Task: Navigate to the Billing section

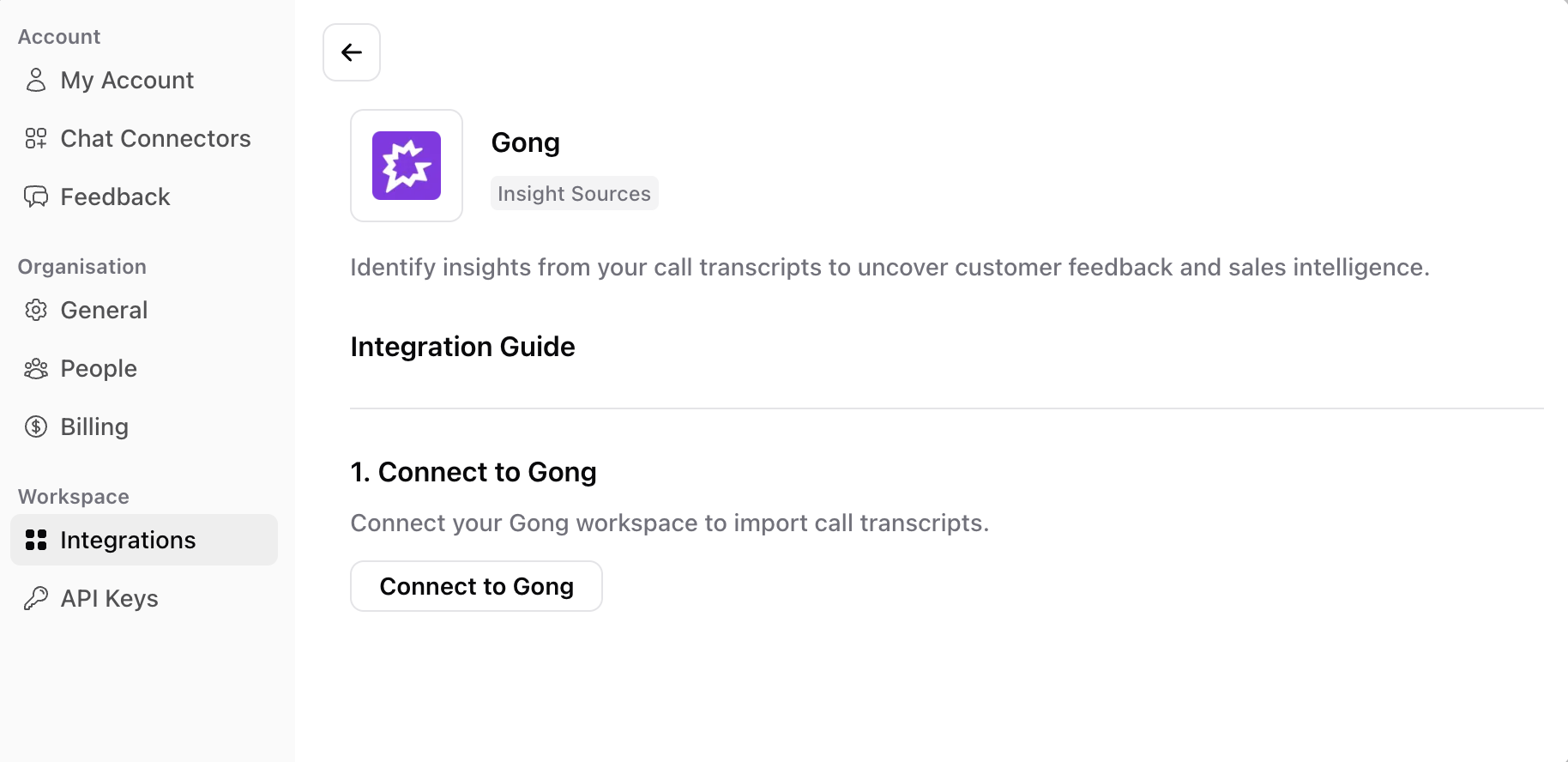Action: (x=94, y=426)
